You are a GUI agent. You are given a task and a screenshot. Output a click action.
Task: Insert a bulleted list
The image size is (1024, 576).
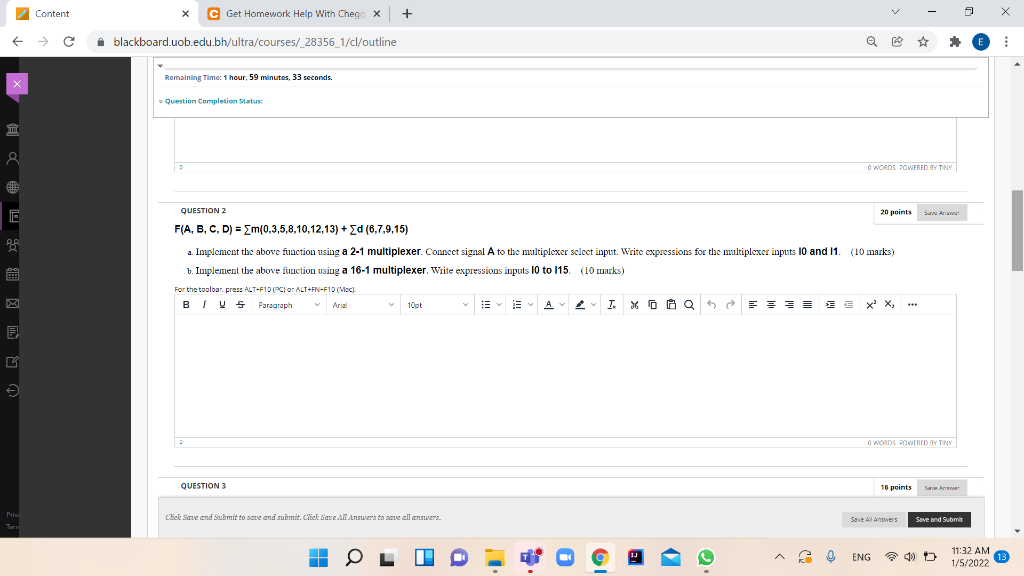coord(486,304)
